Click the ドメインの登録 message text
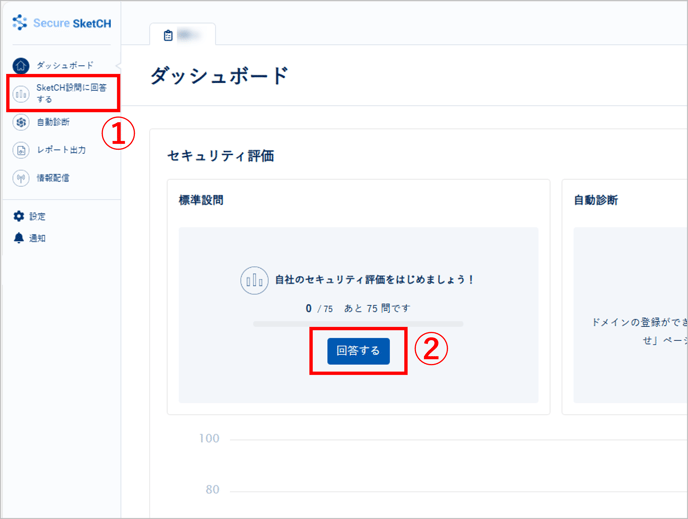Image resolution: width=688 pixels, height=519 pixels. tap(640, 331)
